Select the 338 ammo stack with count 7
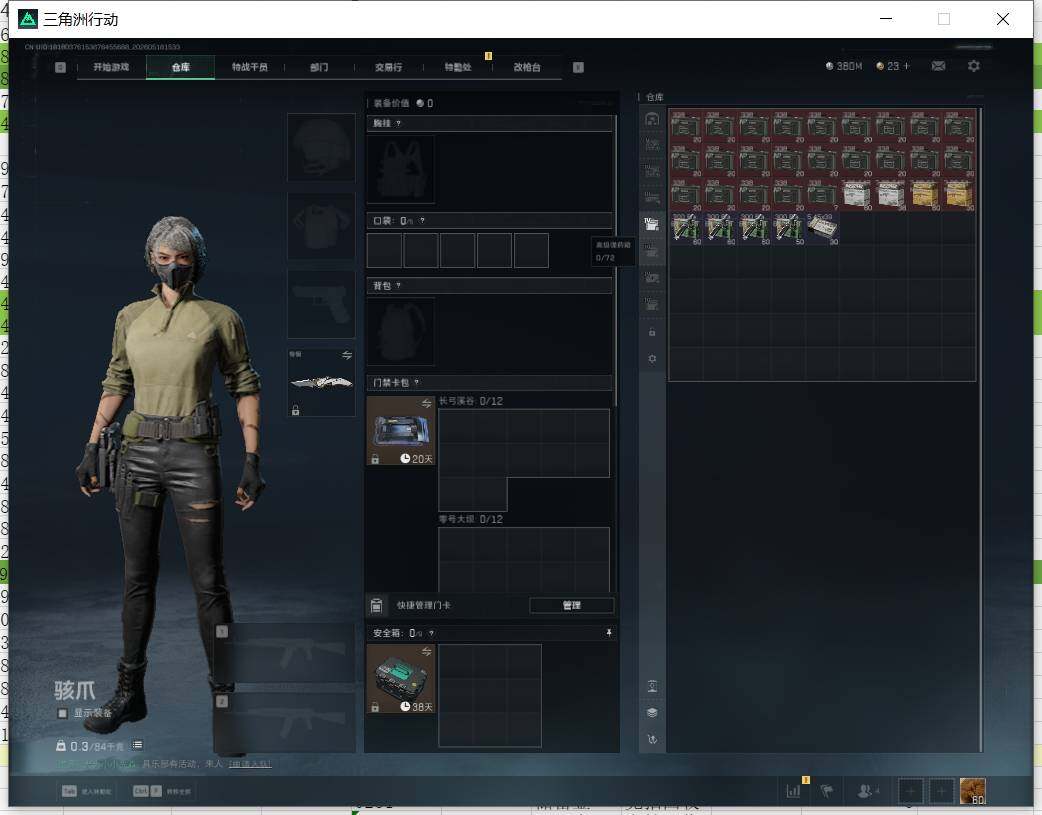The width and height of the screenshot is (1042, 815). point(823,195)
